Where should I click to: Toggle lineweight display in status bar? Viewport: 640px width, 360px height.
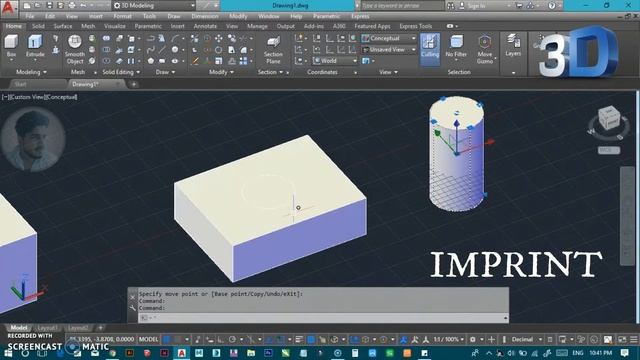[x=299, y=340]
